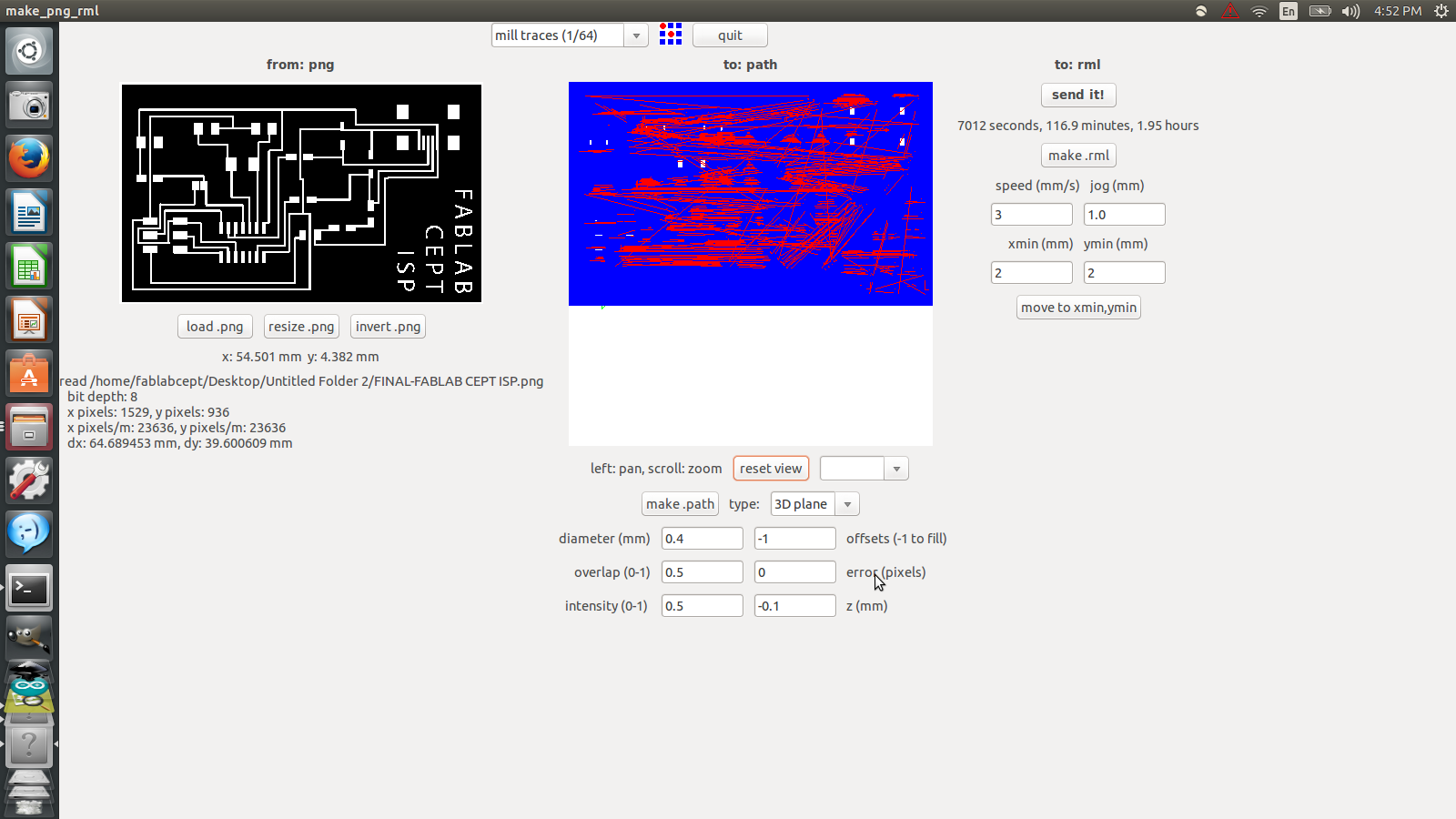Open System Settings wrench and gear icon
Image resolution: width=1456 pixels, height=819 pixels.
(29, 480)
